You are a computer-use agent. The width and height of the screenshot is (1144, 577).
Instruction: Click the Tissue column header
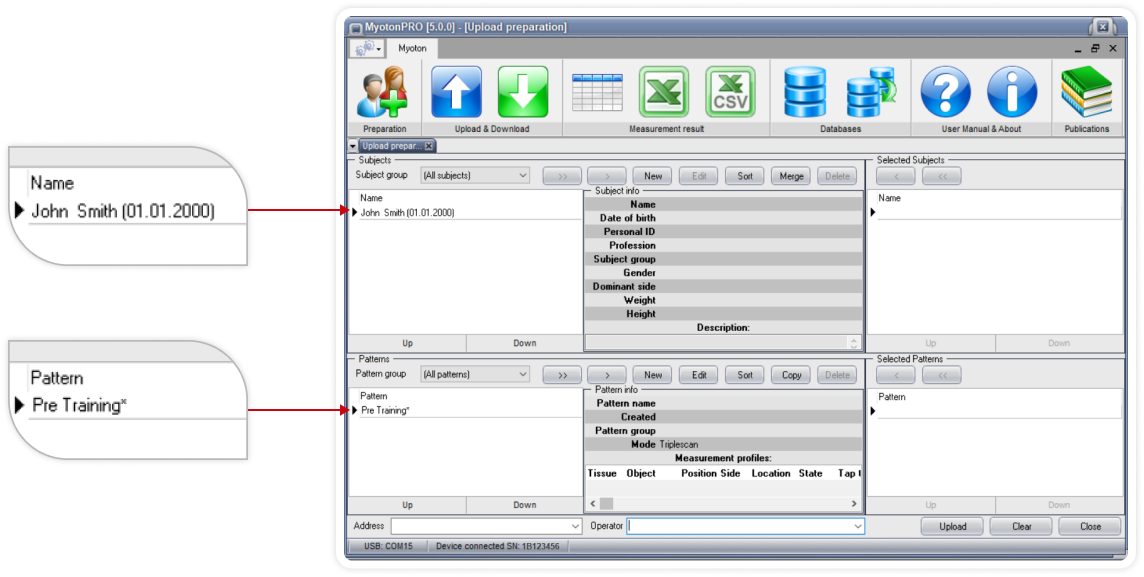pos(602,473)
